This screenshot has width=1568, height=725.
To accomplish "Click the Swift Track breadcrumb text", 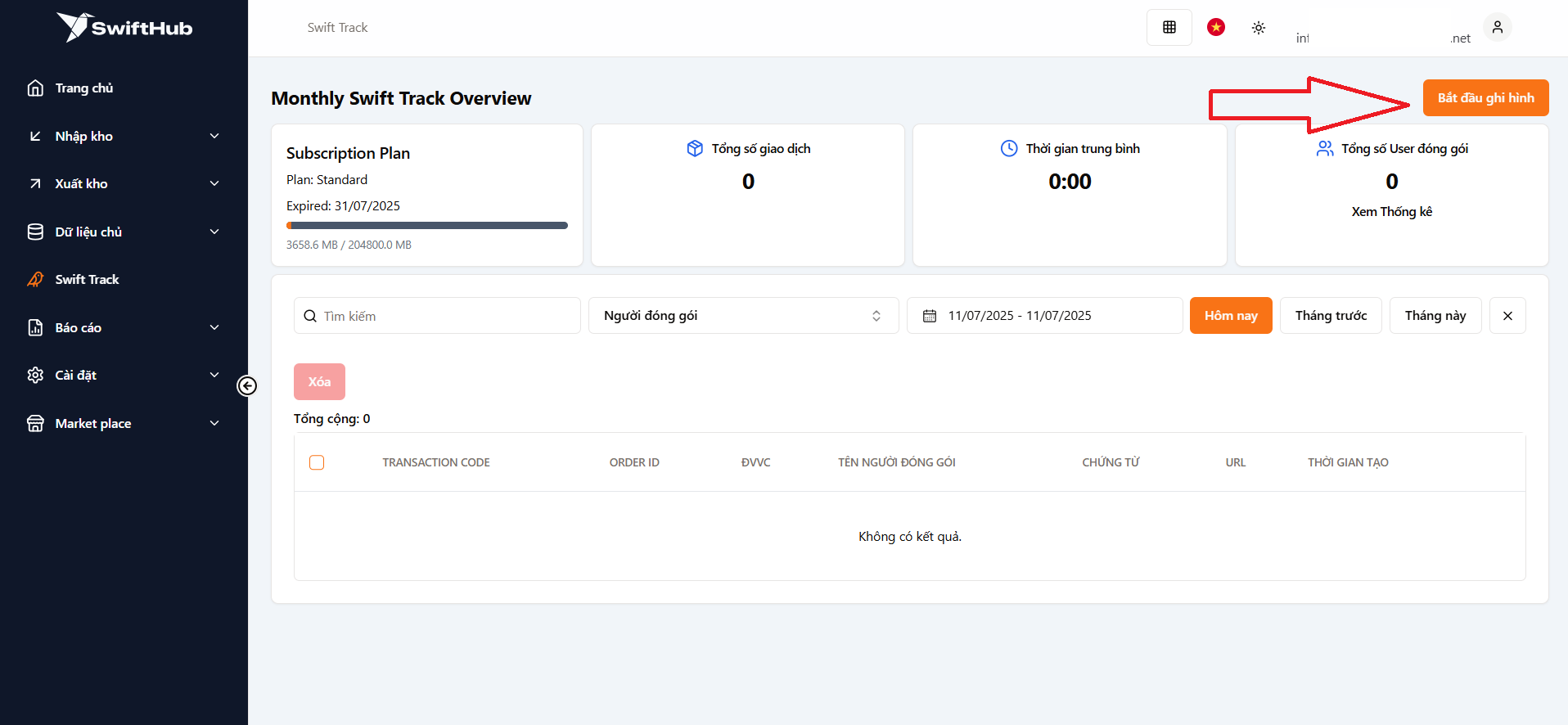I will (337, 27).
